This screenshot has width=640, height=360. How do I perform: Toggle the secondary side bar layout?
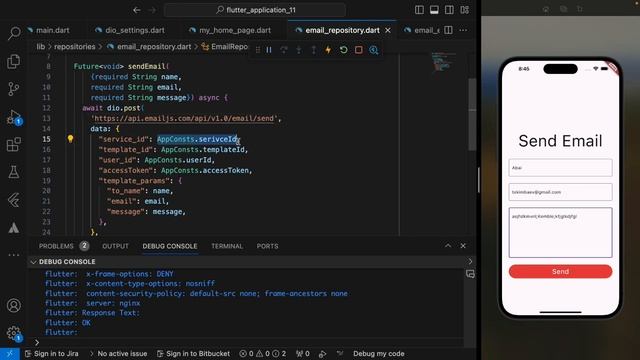click(449, 10)
